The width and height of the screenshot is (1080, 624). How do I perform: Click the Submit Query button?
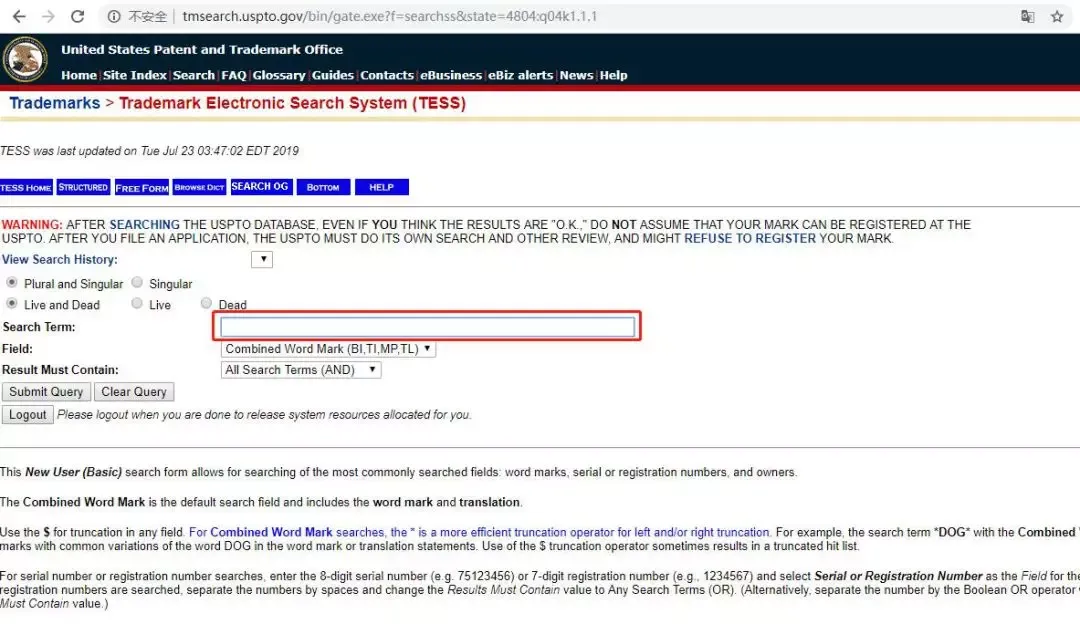click(46, 392)
